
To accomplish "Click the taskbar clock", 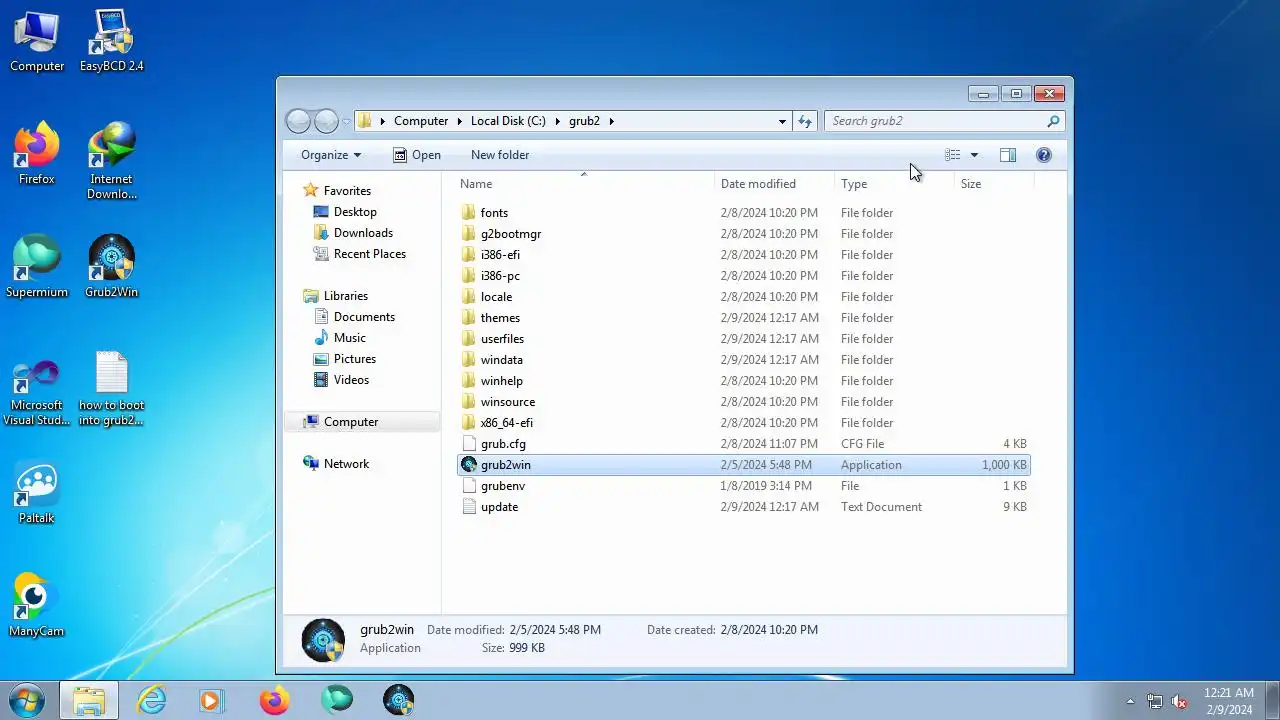I will pos(1229,700).
